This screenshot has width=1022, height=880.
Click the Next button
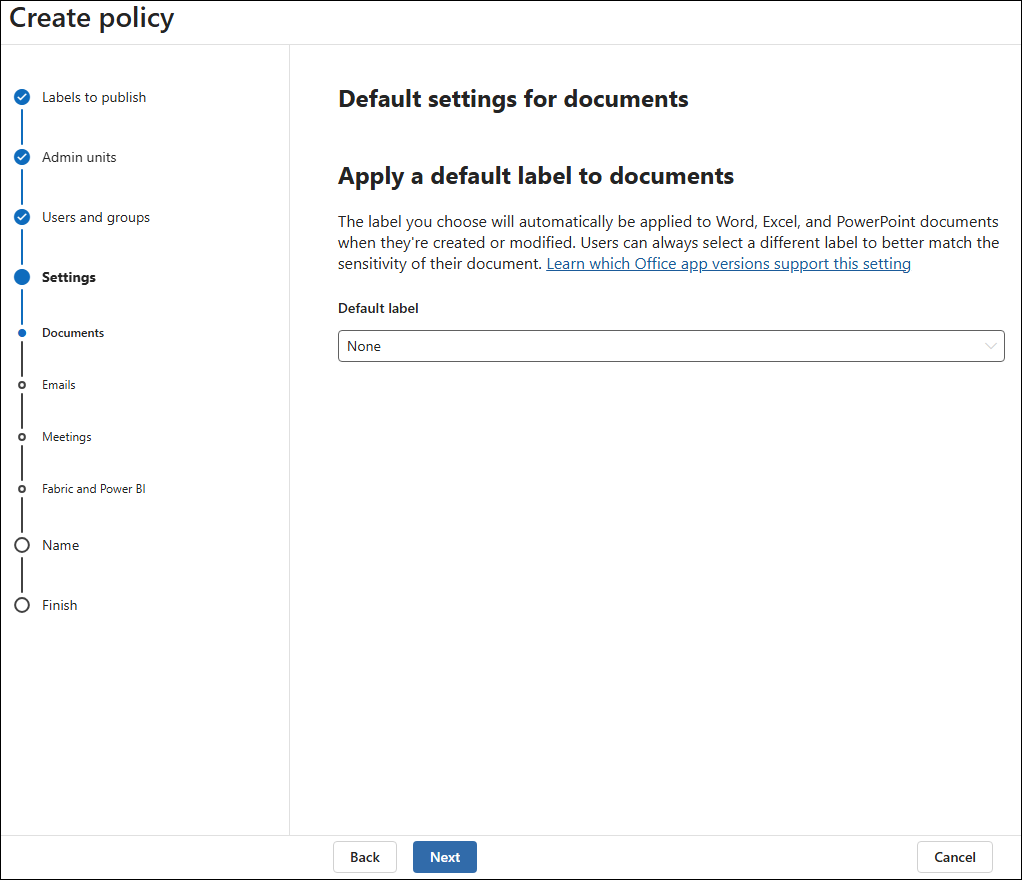445,857
